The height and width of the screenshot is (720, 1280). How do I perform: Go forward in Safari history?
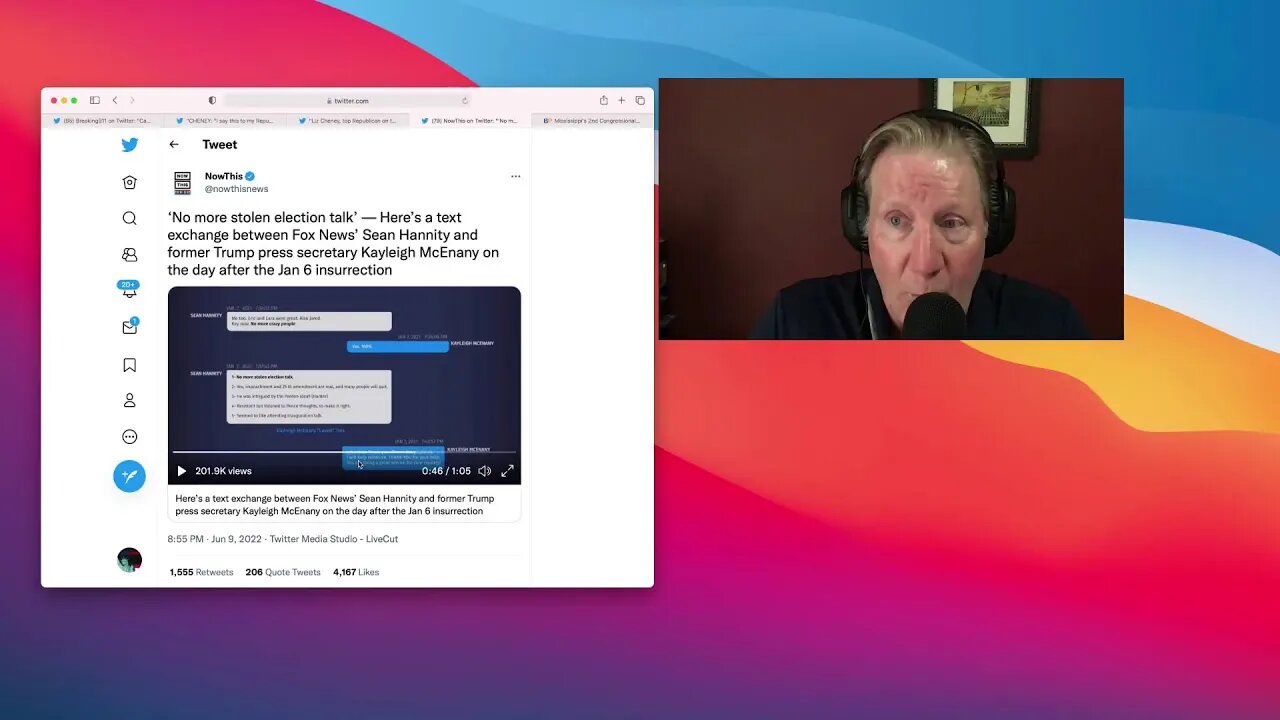click(x=132, y=100)
